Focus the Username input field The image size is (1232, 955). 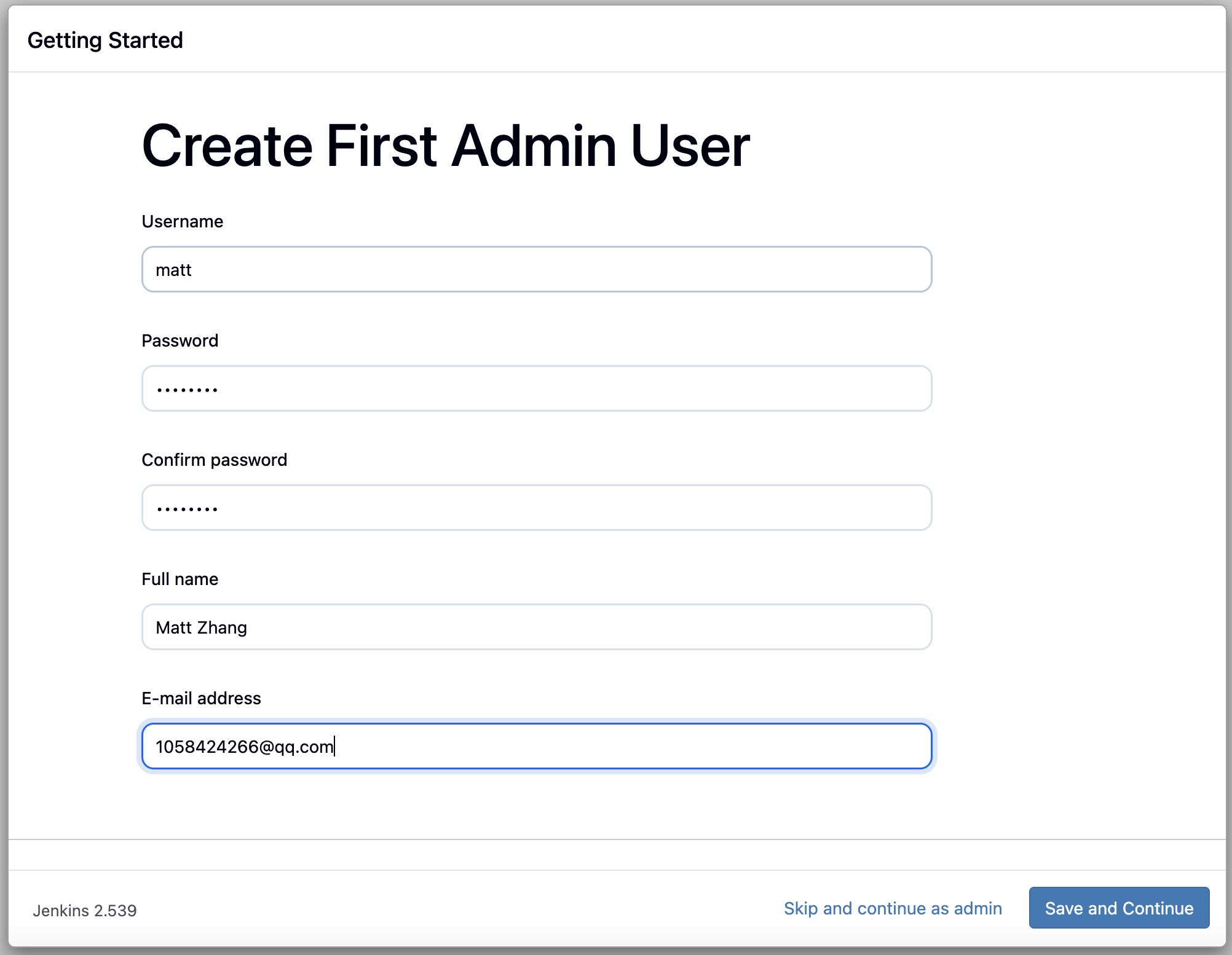tap(536, 270)
